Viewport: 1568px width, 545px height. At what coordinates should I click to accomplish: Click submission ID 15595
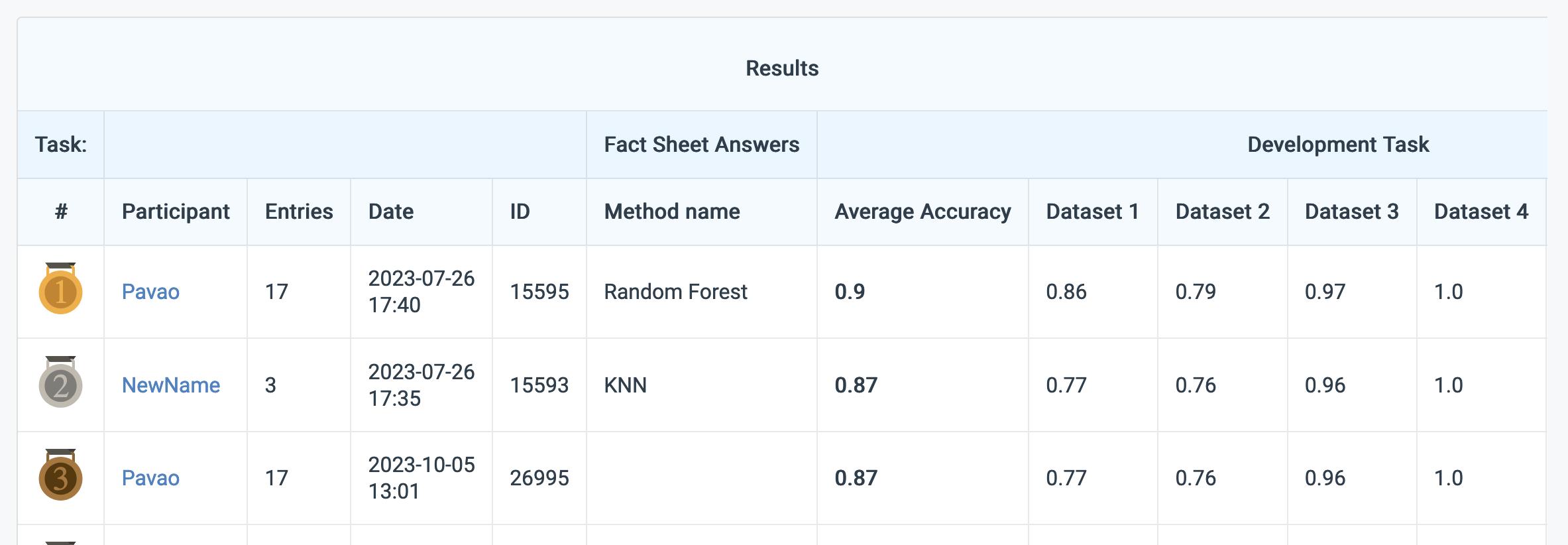pyautogui.click(x=539, y=292)
